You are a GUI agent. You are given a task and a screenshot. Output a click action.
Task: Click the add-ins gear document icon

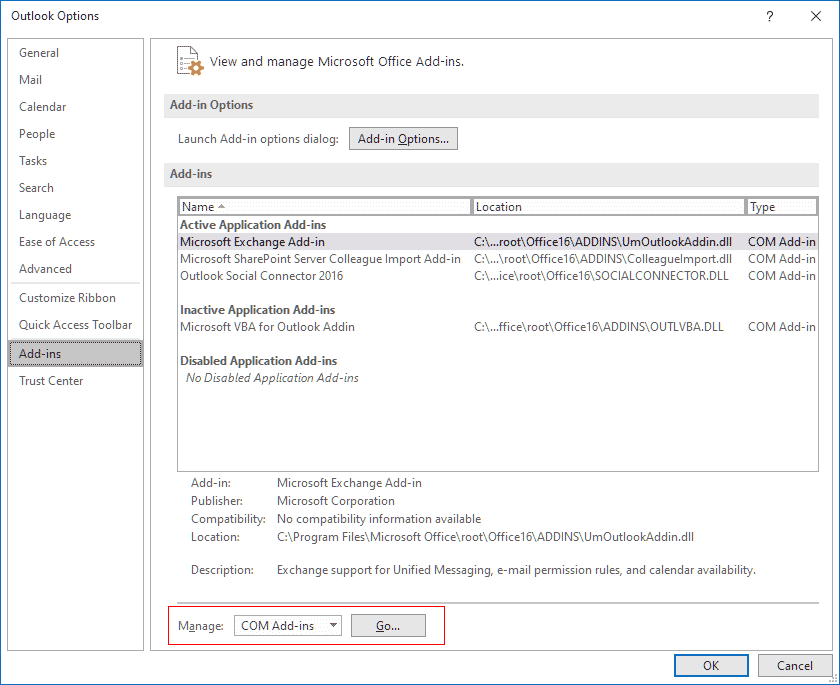click(x=190, y=61)
